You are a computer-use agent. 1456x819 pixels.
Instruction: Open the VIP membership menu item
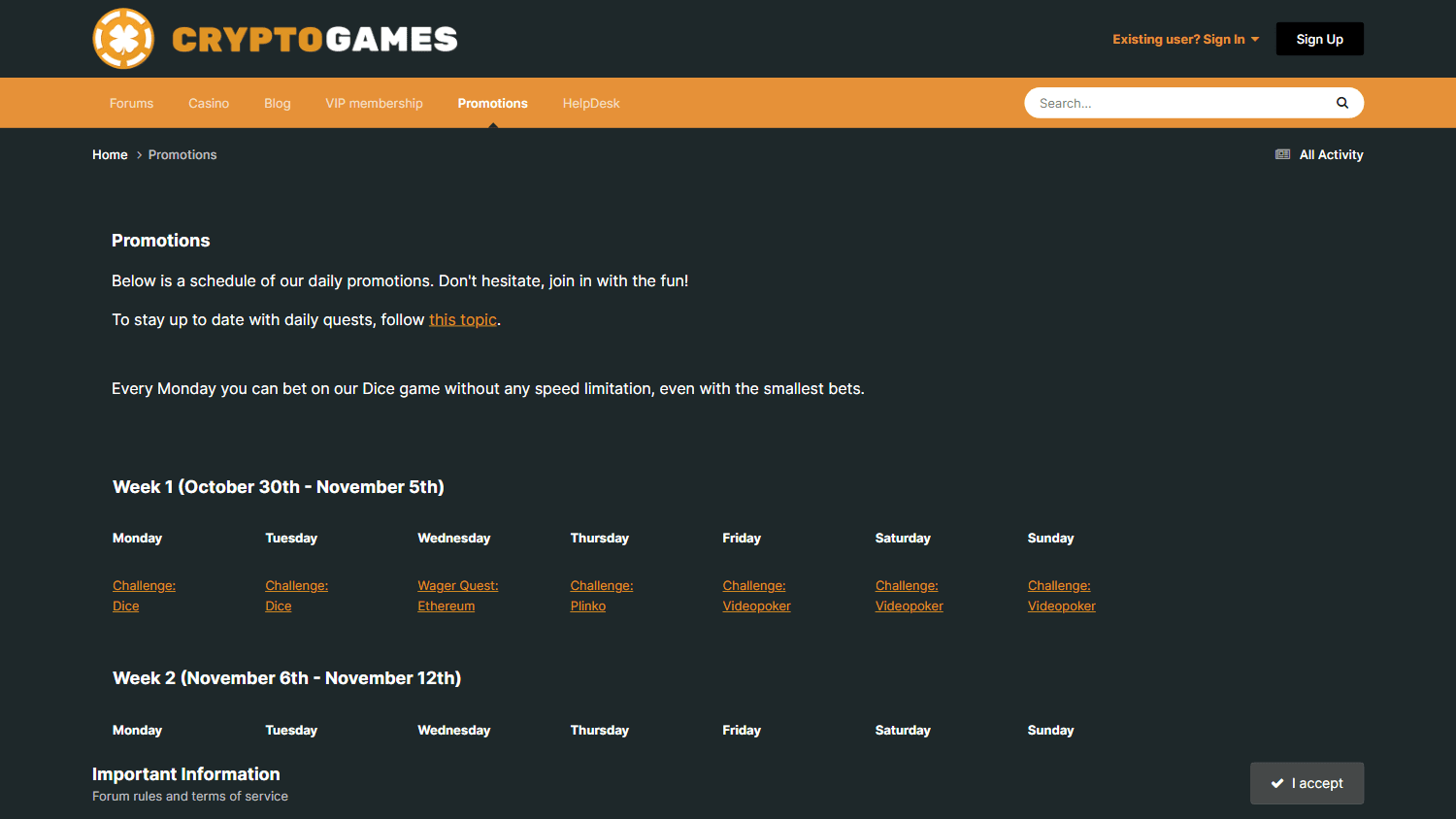374,103
